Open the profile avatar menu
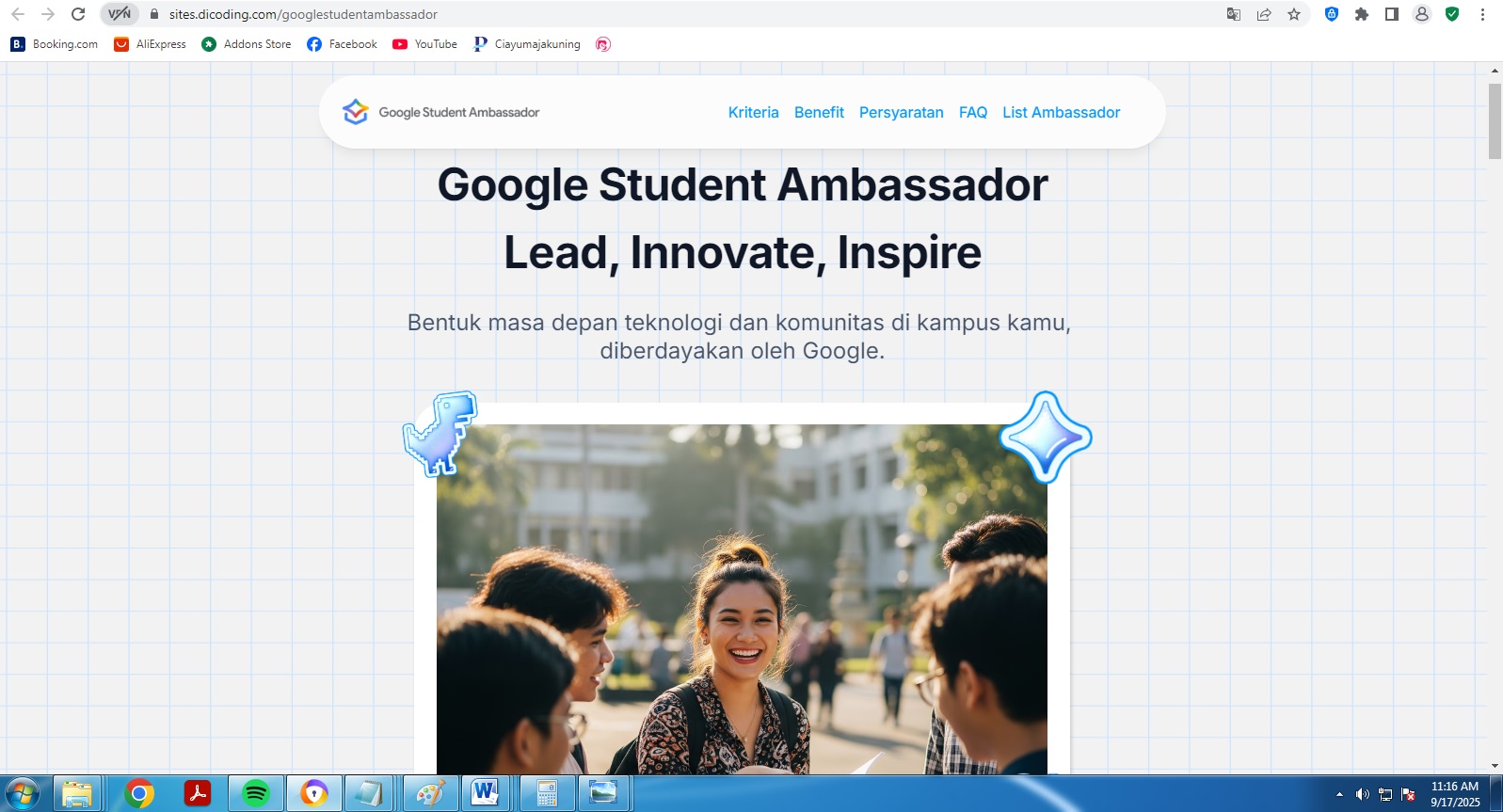The image size is (1503, 812). click(1421, 14)
